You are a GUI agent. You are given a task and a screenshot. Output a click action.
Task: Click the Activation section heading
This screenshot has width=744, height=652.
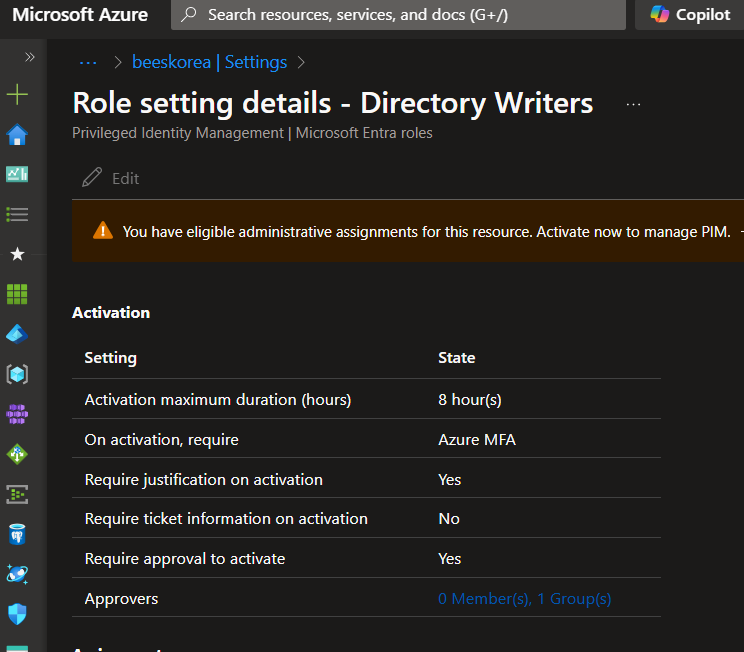click(111, 312)
